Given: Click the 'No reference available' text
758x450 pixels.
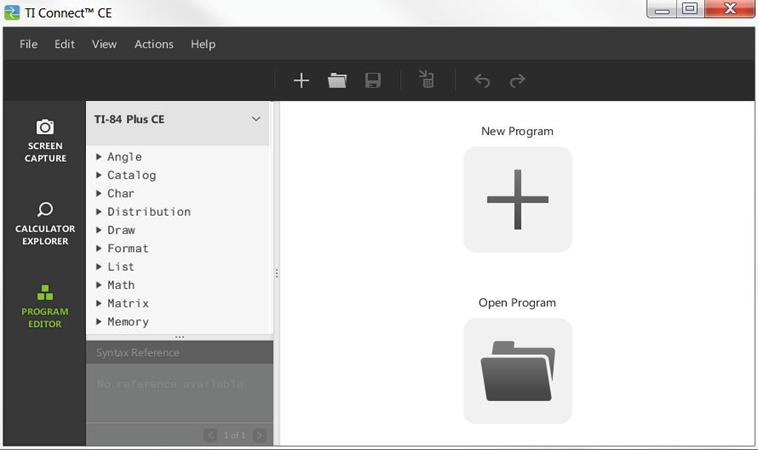Looking at the screenshot, I should pos(170,384).
